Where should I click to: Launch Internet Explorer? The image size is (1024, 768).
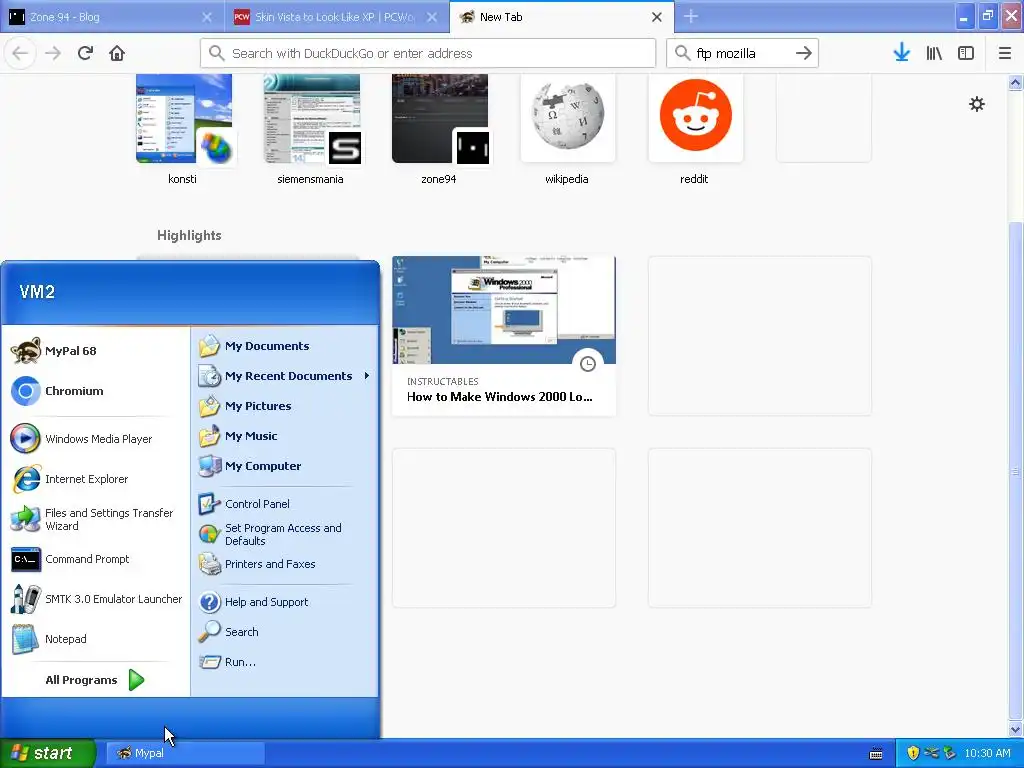97,479
